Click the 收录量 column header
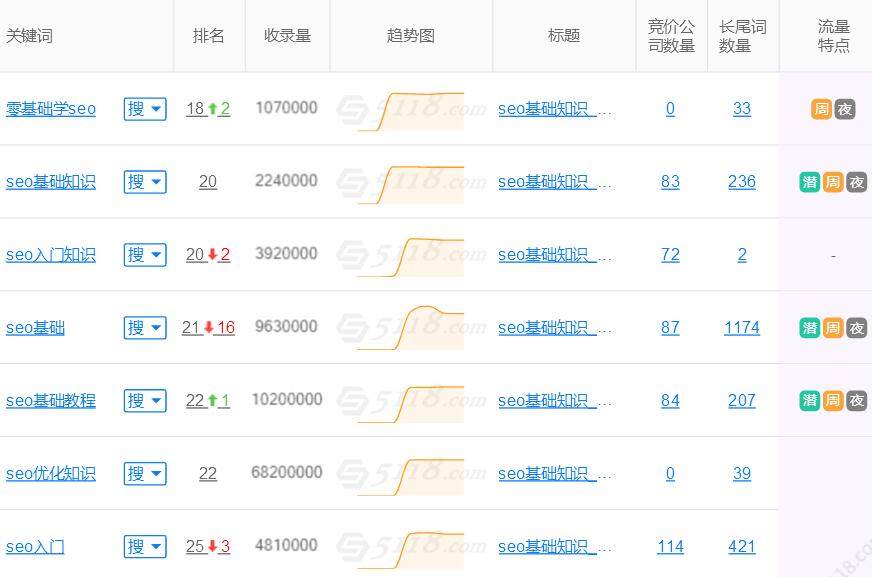 coord(287,36)
